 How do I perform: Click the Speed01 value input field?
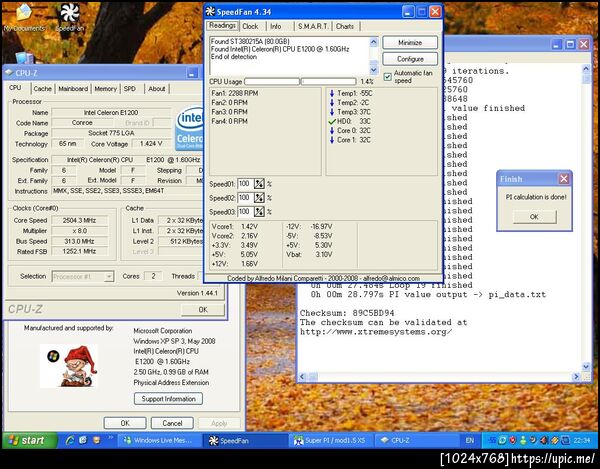click(x=245, y=184)
